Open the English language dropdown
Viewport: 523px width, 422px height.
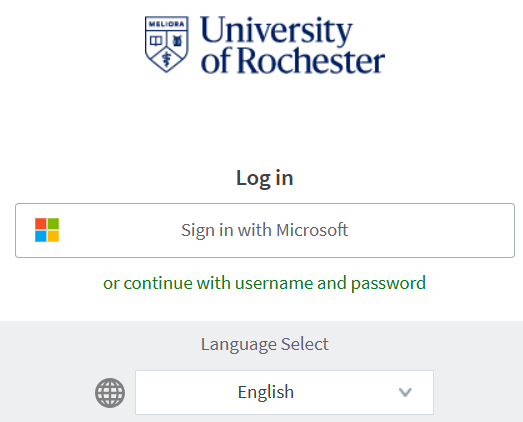tap(284, 392)
